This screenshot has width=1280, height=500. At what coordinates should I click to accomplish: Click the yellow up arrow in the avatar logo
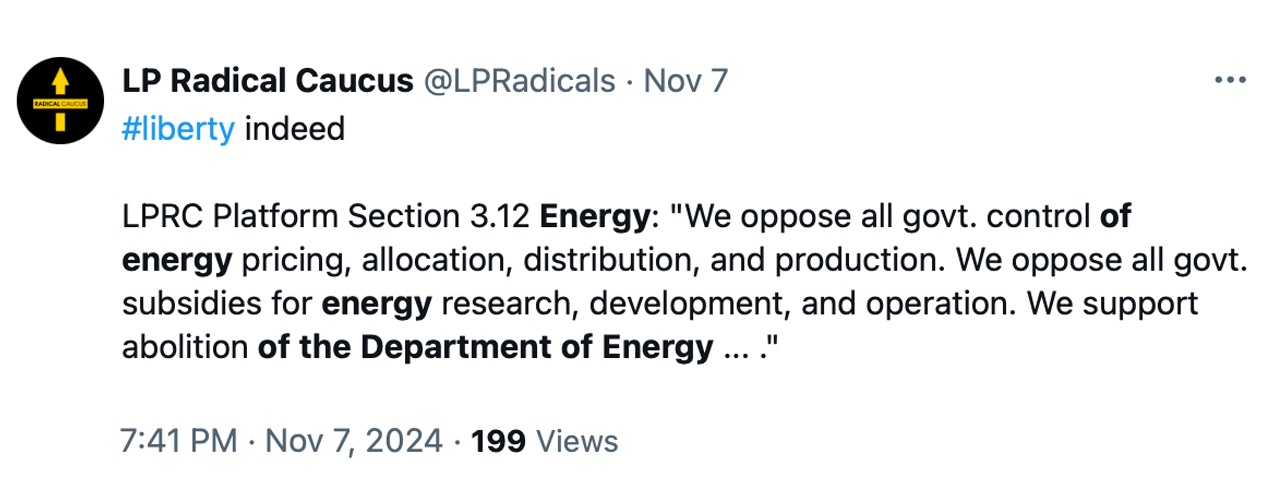point(60,81)
